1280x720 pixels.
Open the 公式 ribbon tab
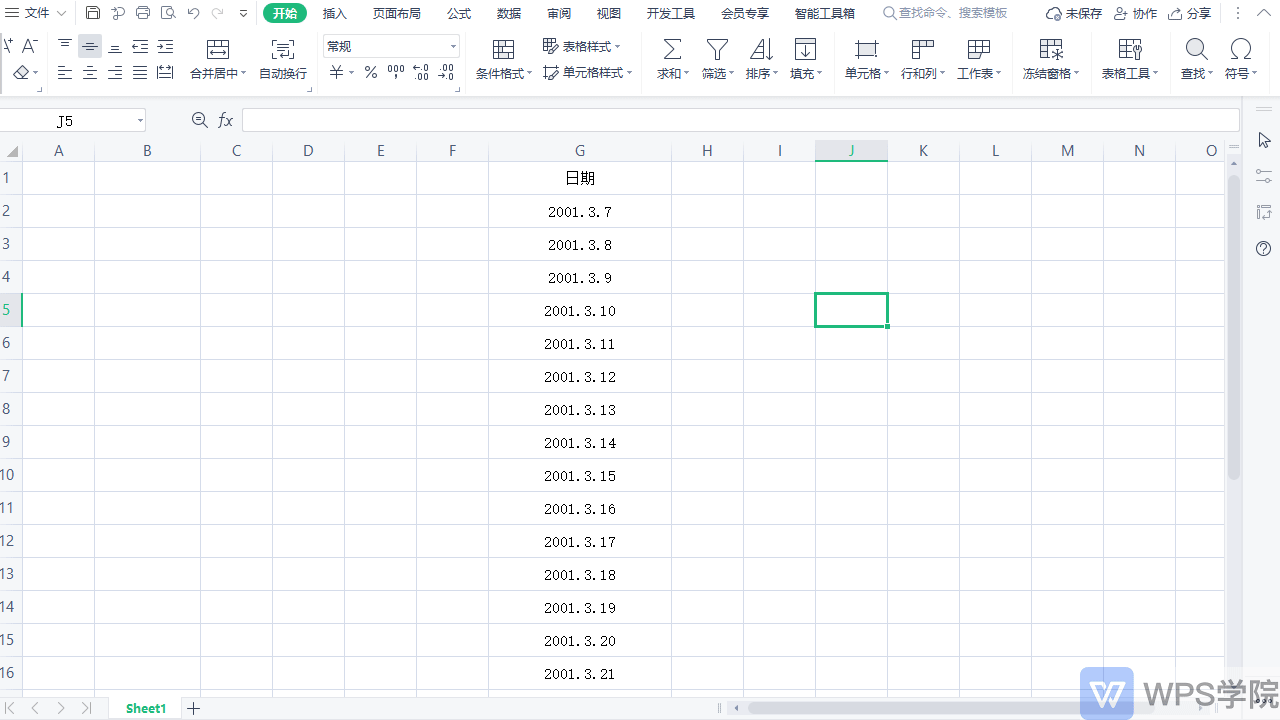coord(459,13)
